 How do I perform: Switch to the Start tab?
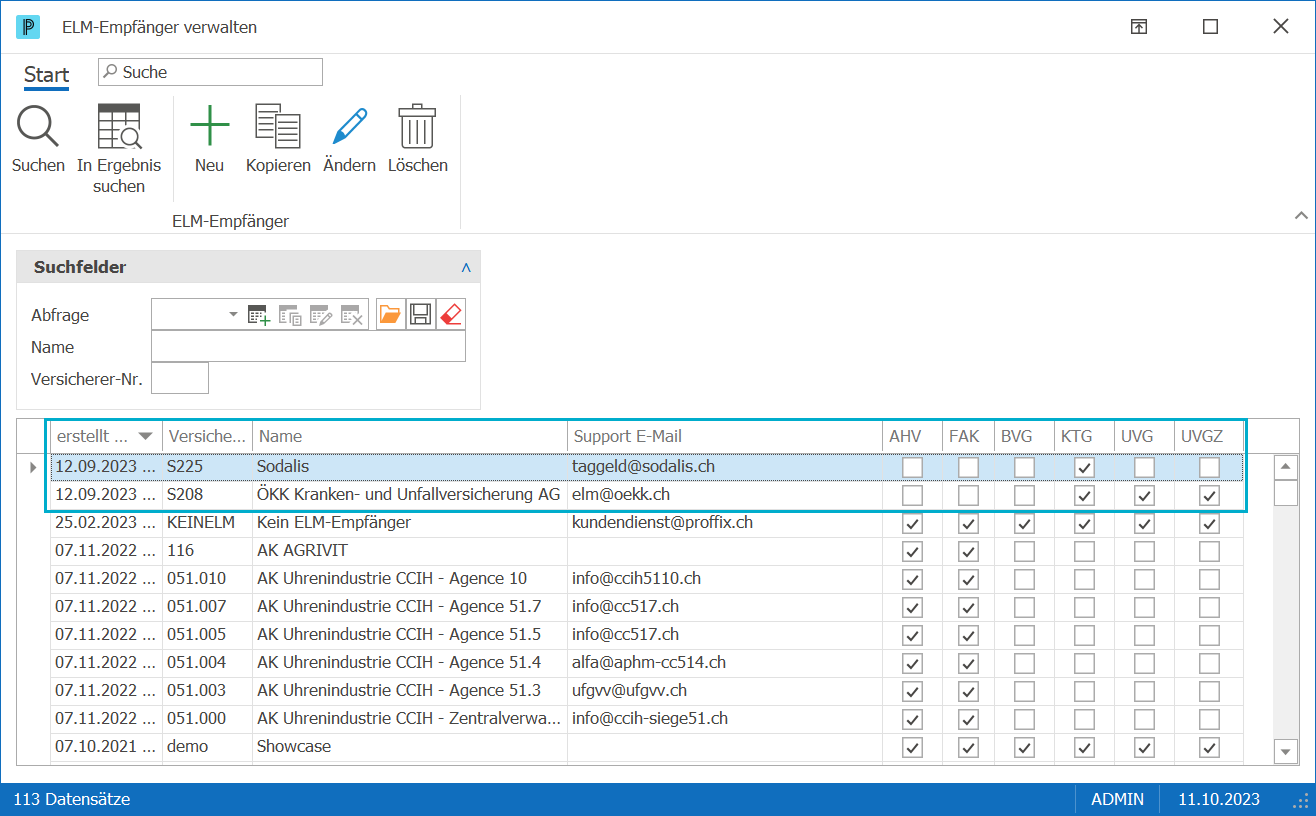coord(47,75)
